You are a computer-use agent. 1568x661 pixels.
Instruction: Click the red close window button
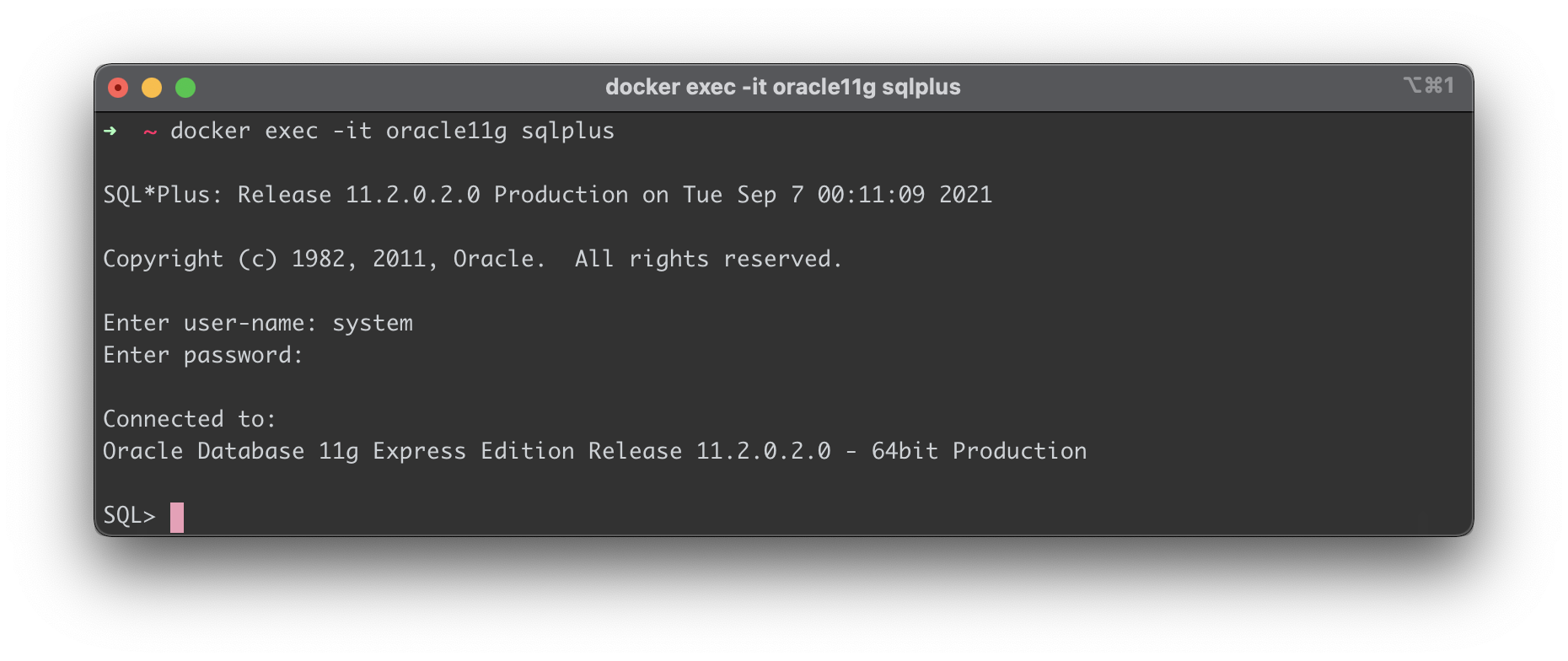(118, 88)
